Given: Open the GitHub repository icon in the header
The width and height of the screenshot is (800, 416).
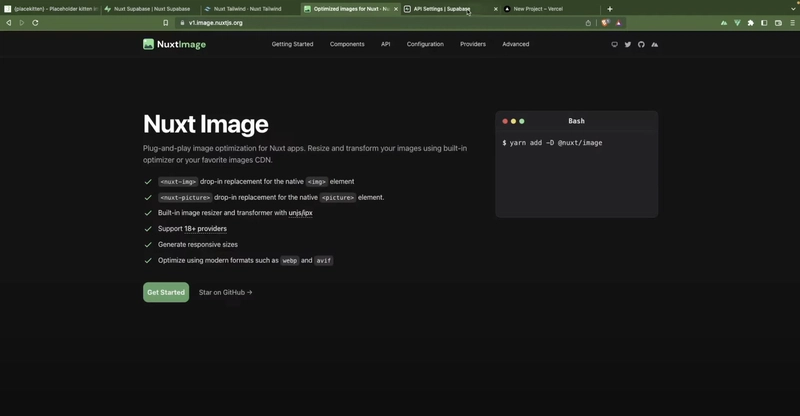Looking at the screenshot, I should (641, 44).
